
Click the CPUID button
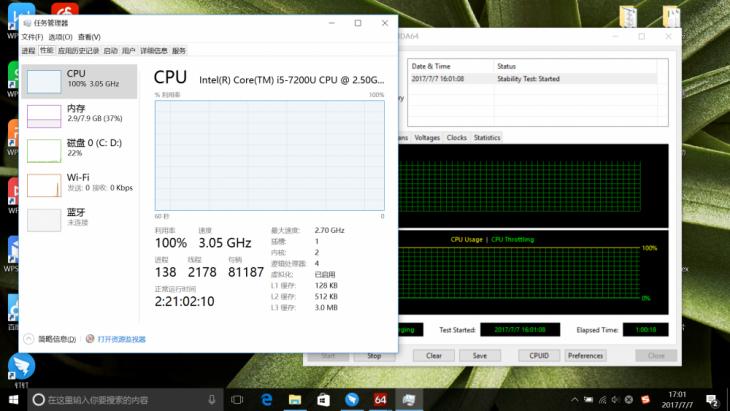[539, 355]
